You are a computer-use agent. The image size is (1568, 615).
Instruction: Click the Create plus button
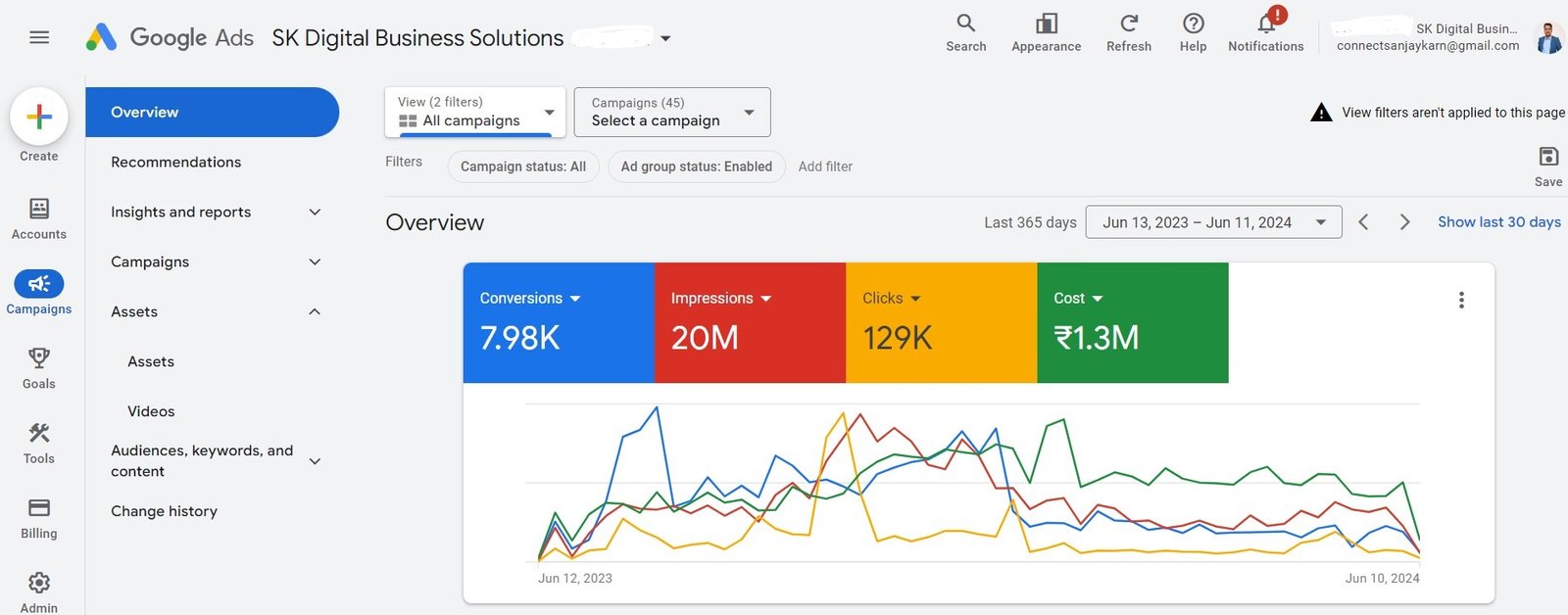39,117
